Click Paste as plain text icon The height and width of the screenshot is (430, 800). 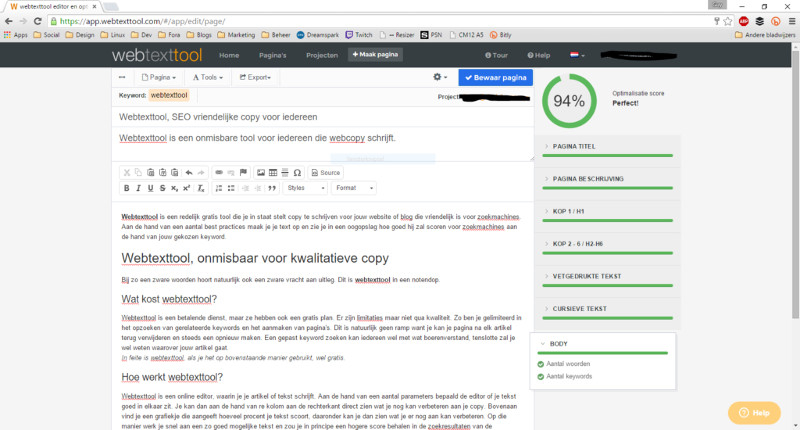(x=162, y=172)
